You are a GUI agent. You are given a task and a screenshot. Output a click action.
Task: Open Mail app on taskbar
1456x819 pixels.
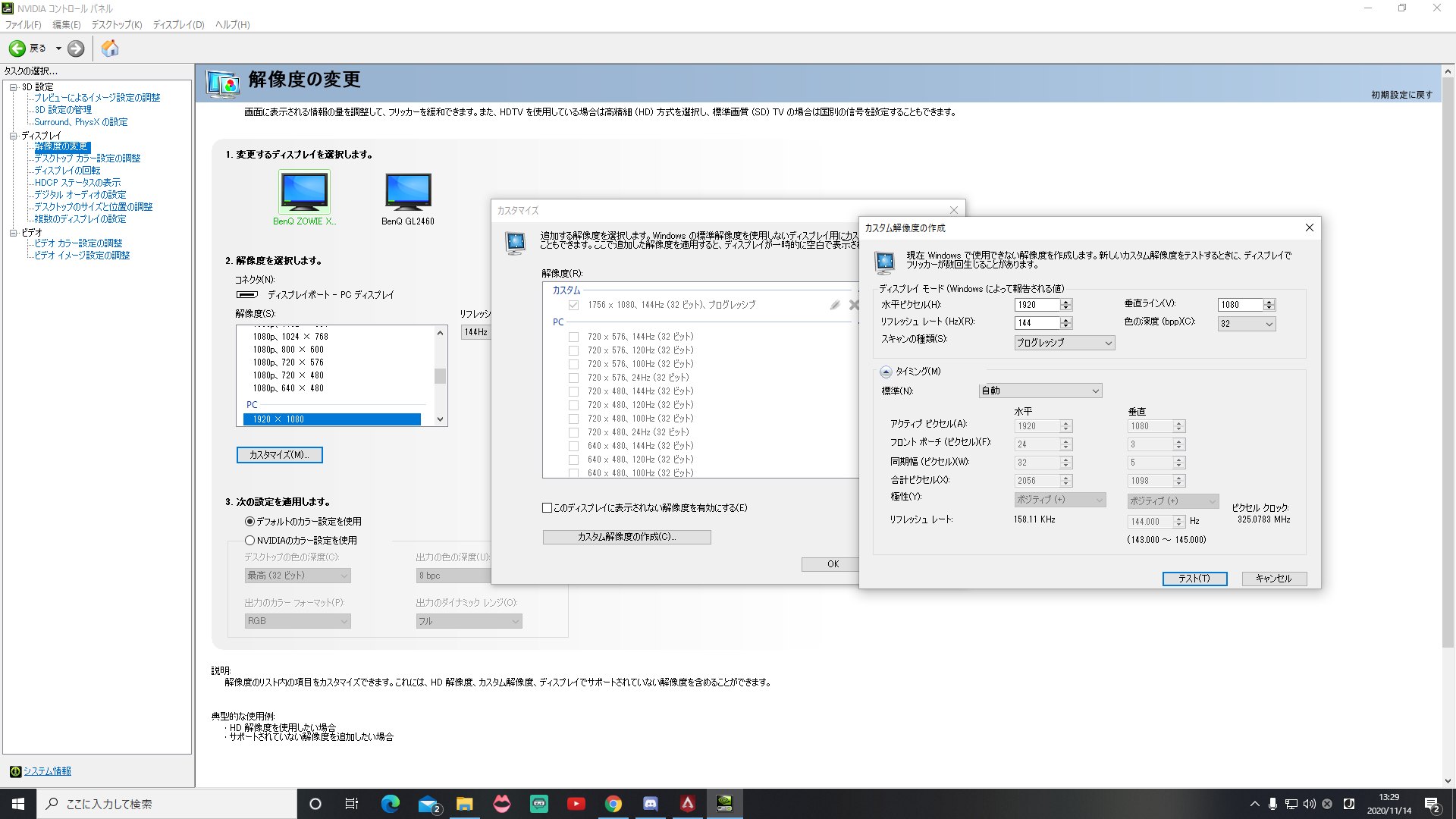(x=428, y=804)
